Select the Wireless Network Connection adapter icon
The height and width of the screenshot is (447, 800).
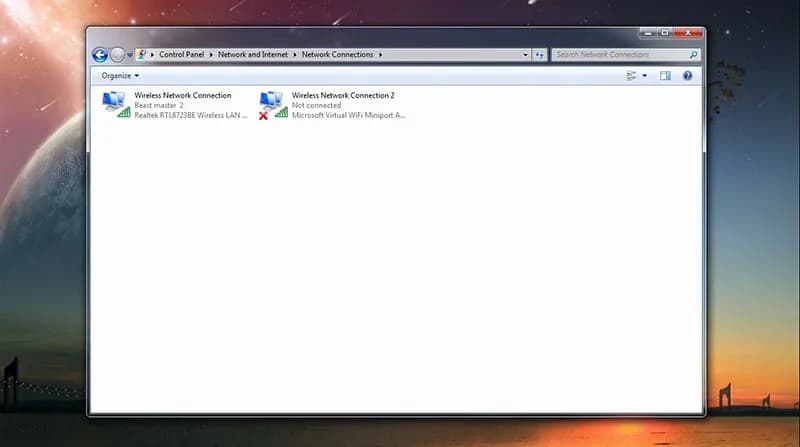[x=116, y=105]
